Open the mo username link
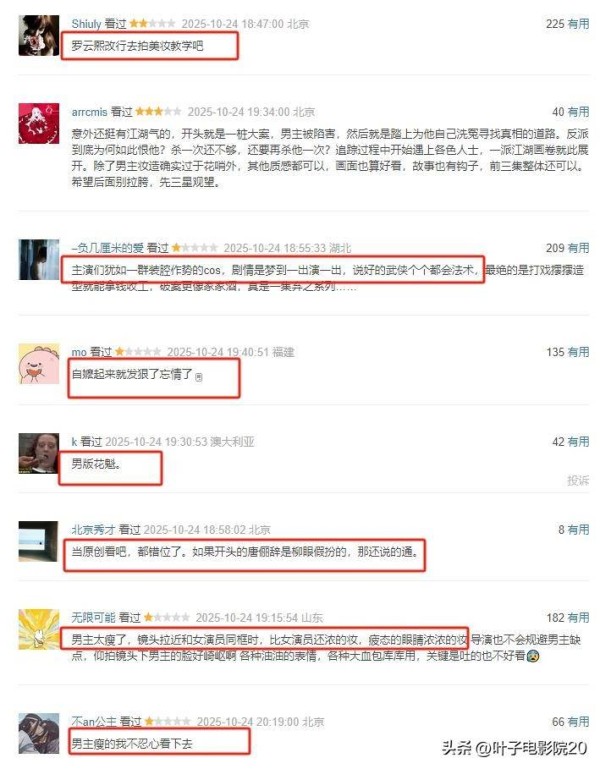Viewport: 600px width, 769px height. click(x=79, y=352)
